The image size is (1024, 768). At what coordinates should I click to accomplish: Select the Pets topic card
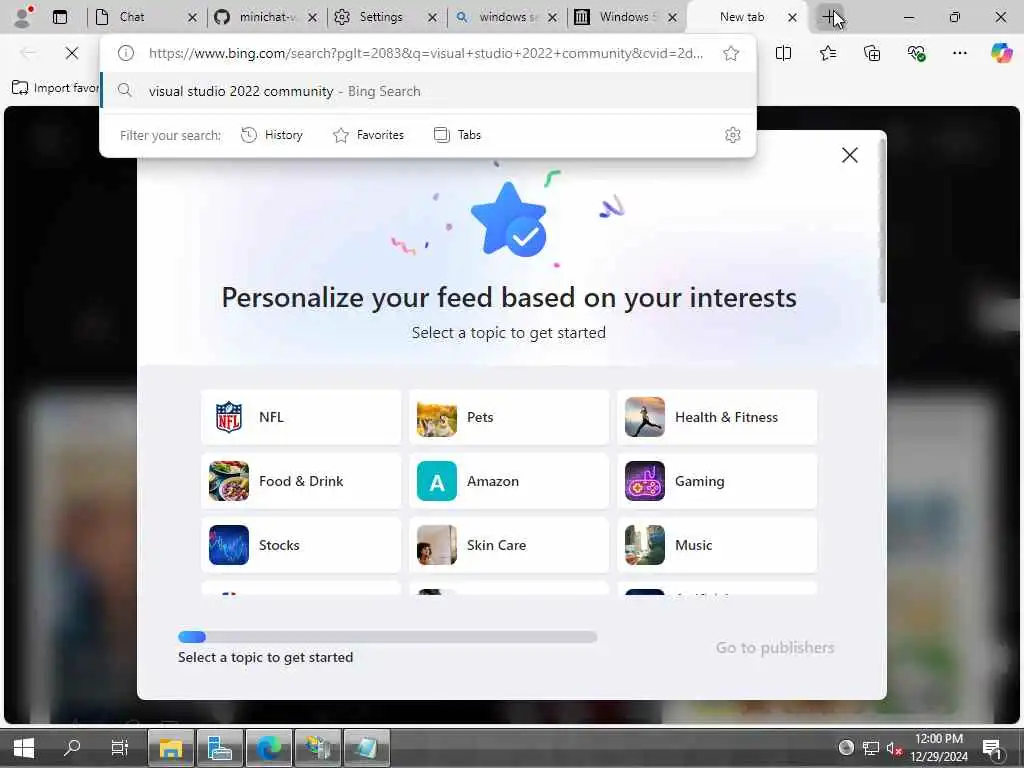tap(509, 417)
